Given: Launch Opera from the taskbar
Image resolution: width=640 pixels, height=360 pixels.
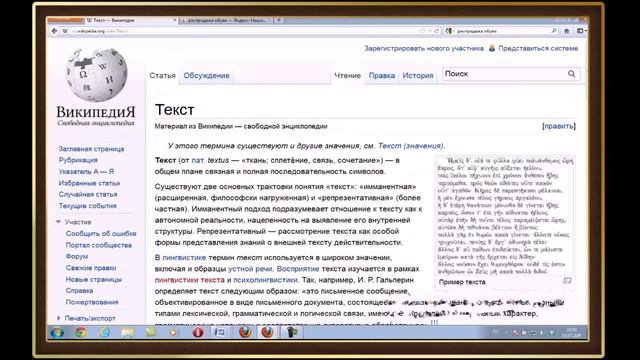Looking at the screenshot, I should (198, 332).
